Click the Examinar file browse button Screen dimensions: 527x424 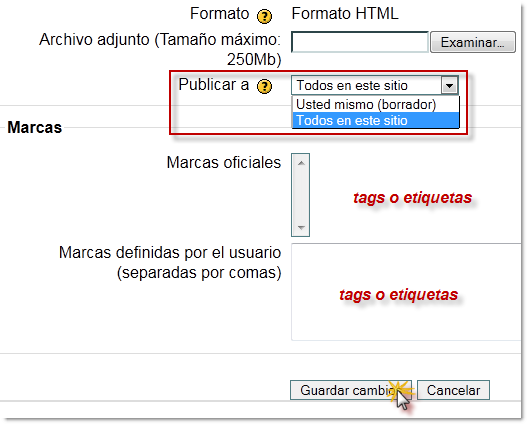[x=473, y=42]
